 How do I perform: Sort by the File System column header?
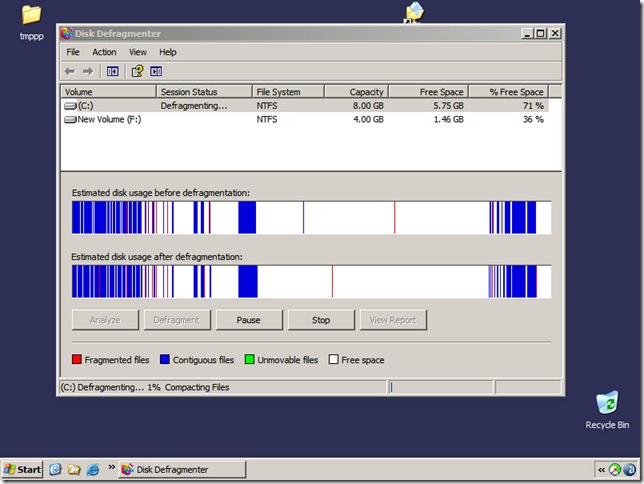tap(288, 92)
